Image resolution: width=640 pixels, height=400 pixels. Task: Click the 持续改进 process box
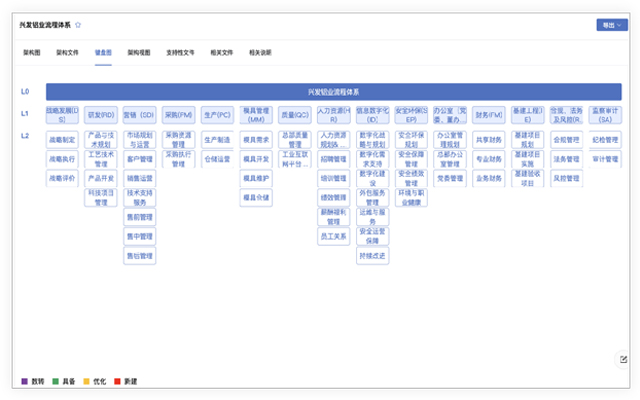372,256
